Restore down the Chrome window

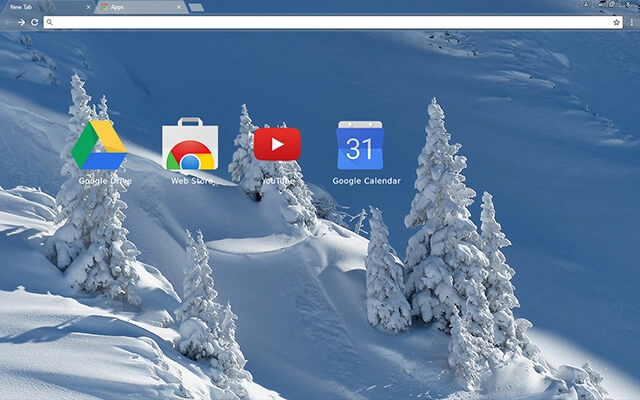click(x=613, y=4)
